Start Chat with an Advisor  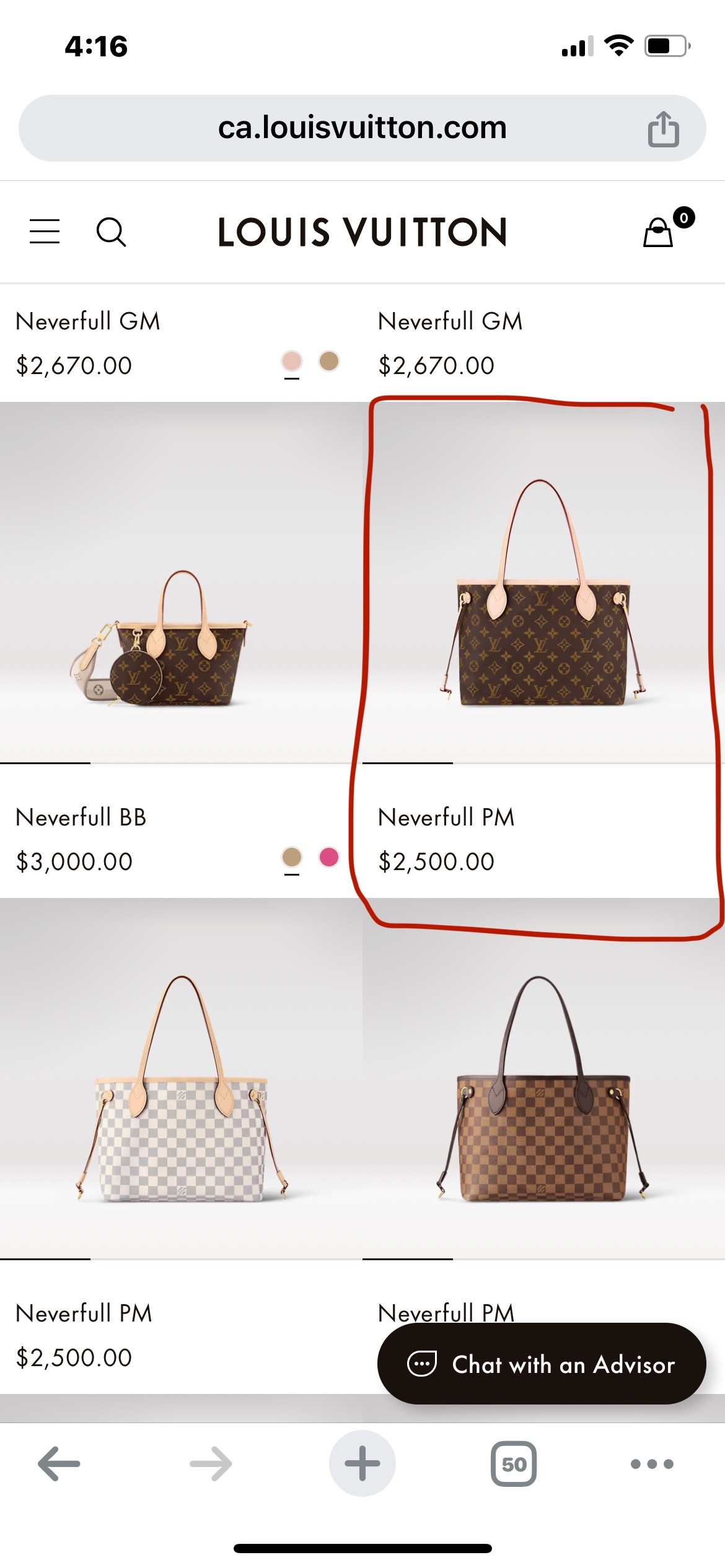542,1364
